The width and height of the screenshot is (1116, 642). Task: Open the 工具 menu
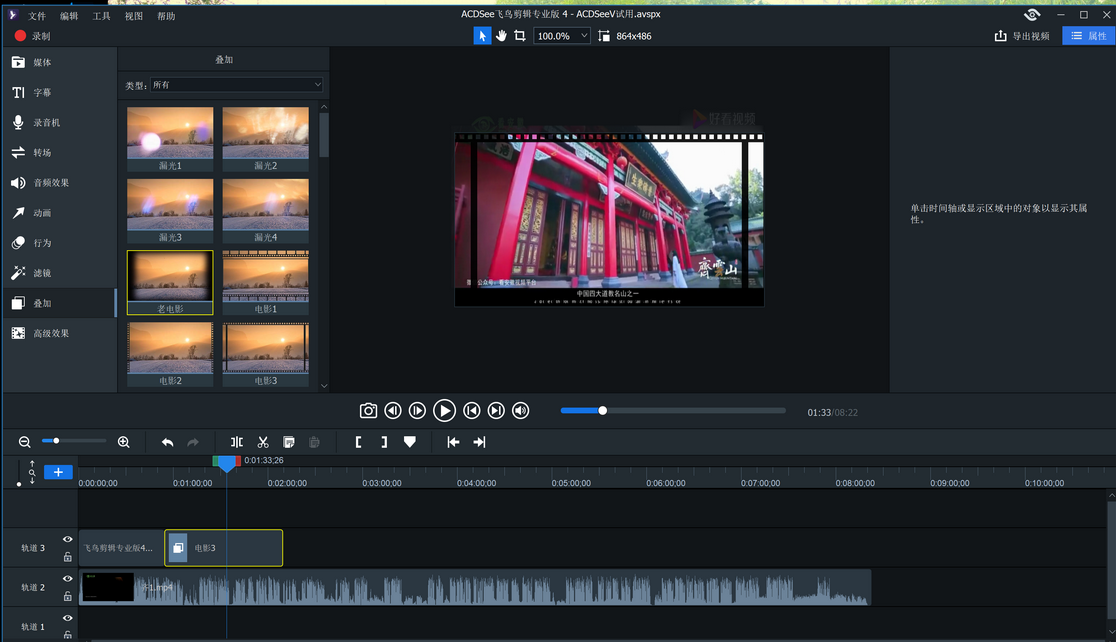pos(101,16)
